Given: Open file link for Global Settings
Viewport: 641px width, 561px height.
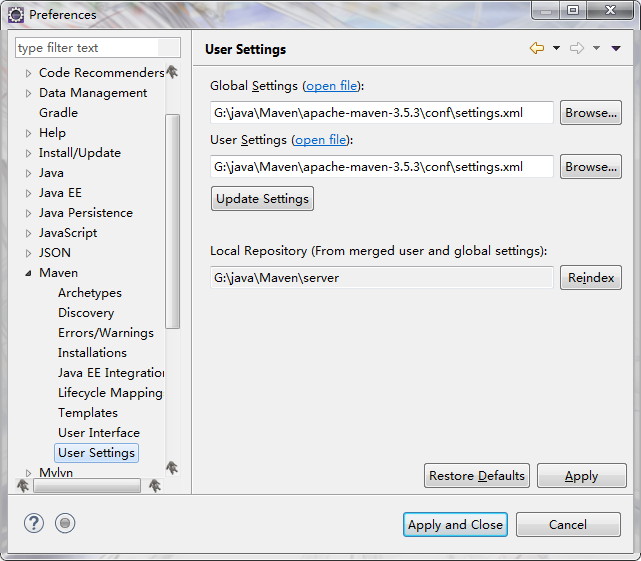Looking at the screenshot, I should point(332,86).
